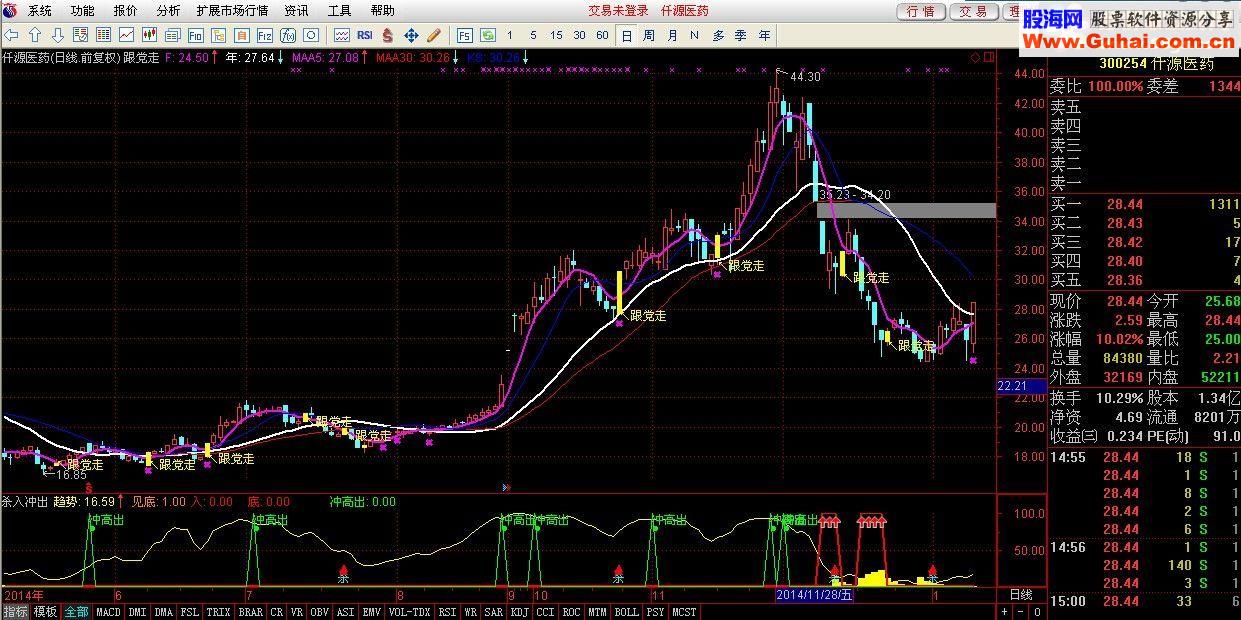1241x620 pixels.
Task: Click the up arrow toolbar icon
Action: coord(34,35)
